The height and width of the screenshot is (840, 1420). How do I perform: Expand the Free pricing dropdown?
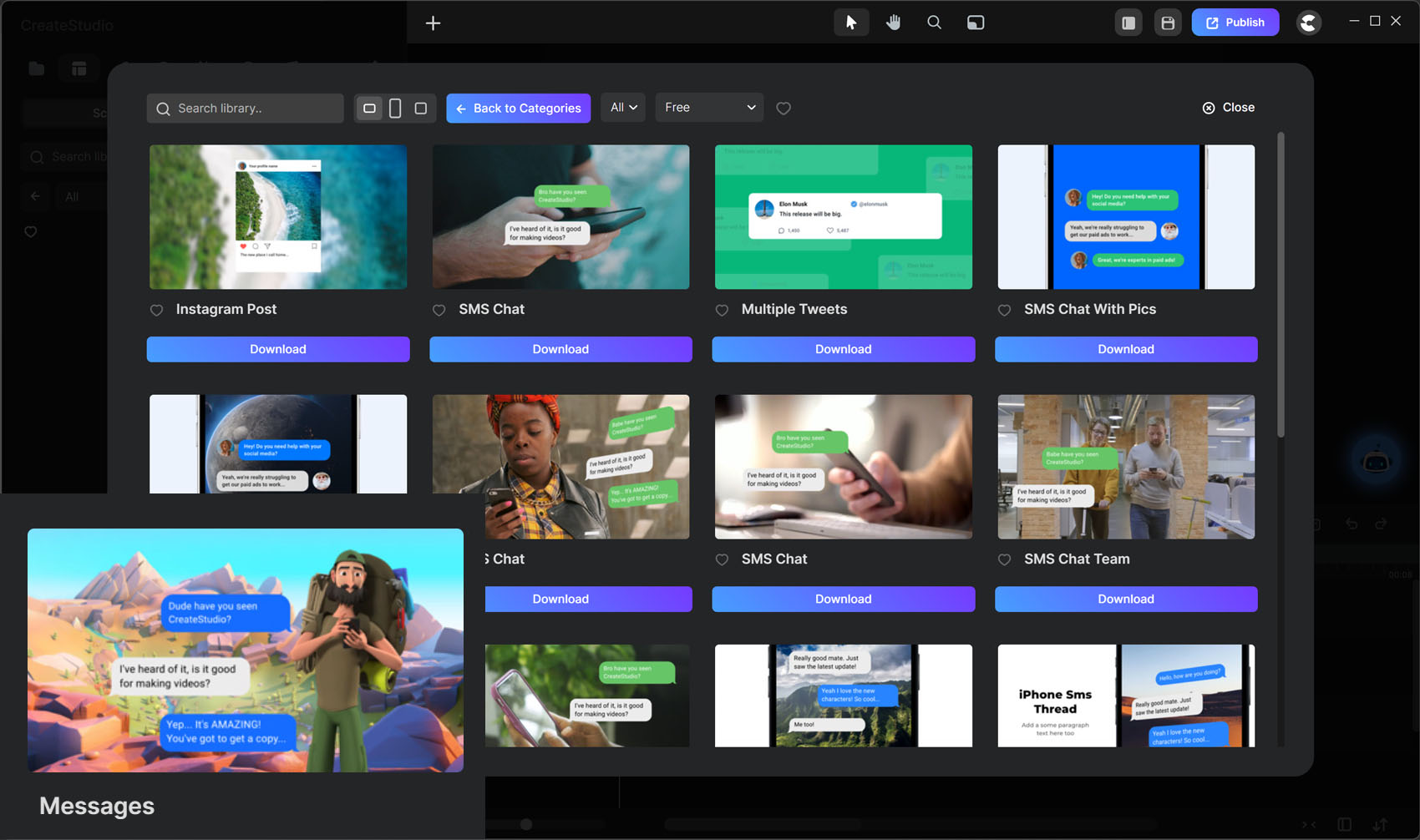click(709, 108)
